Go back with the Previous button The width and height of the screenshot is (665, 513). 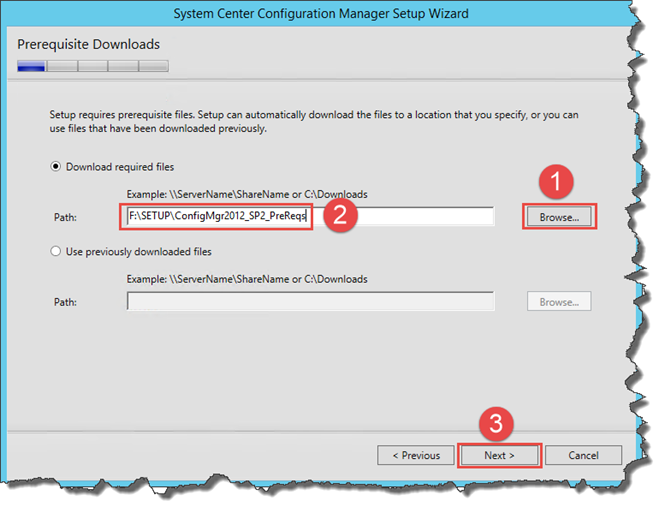pos(416,455)
